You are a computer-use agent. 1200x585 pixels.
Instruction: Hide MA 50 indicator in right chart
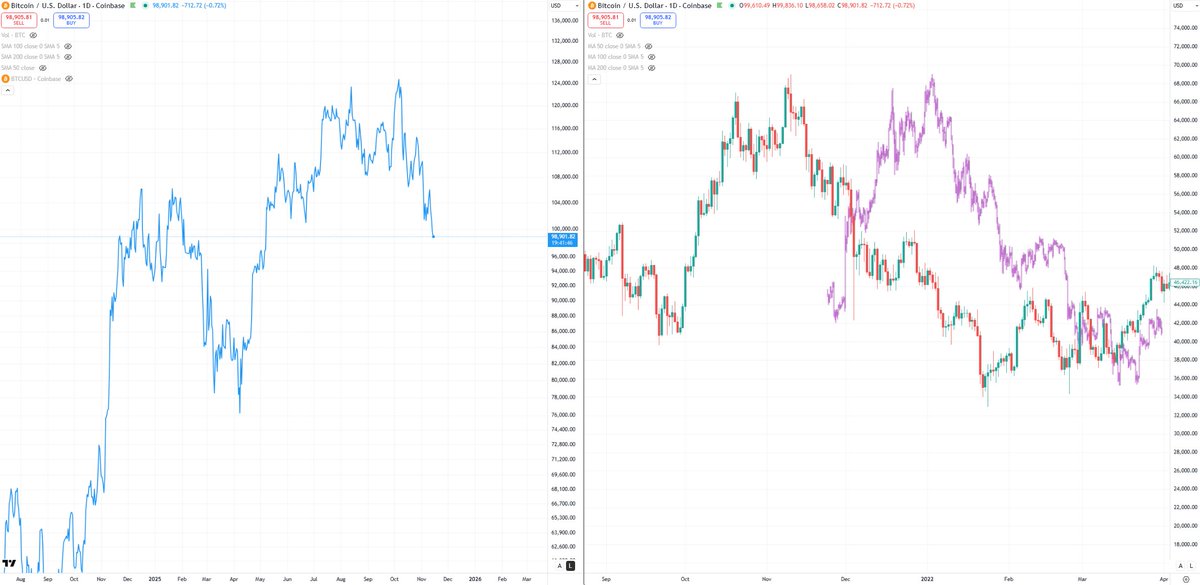click(x=649, y=46)
